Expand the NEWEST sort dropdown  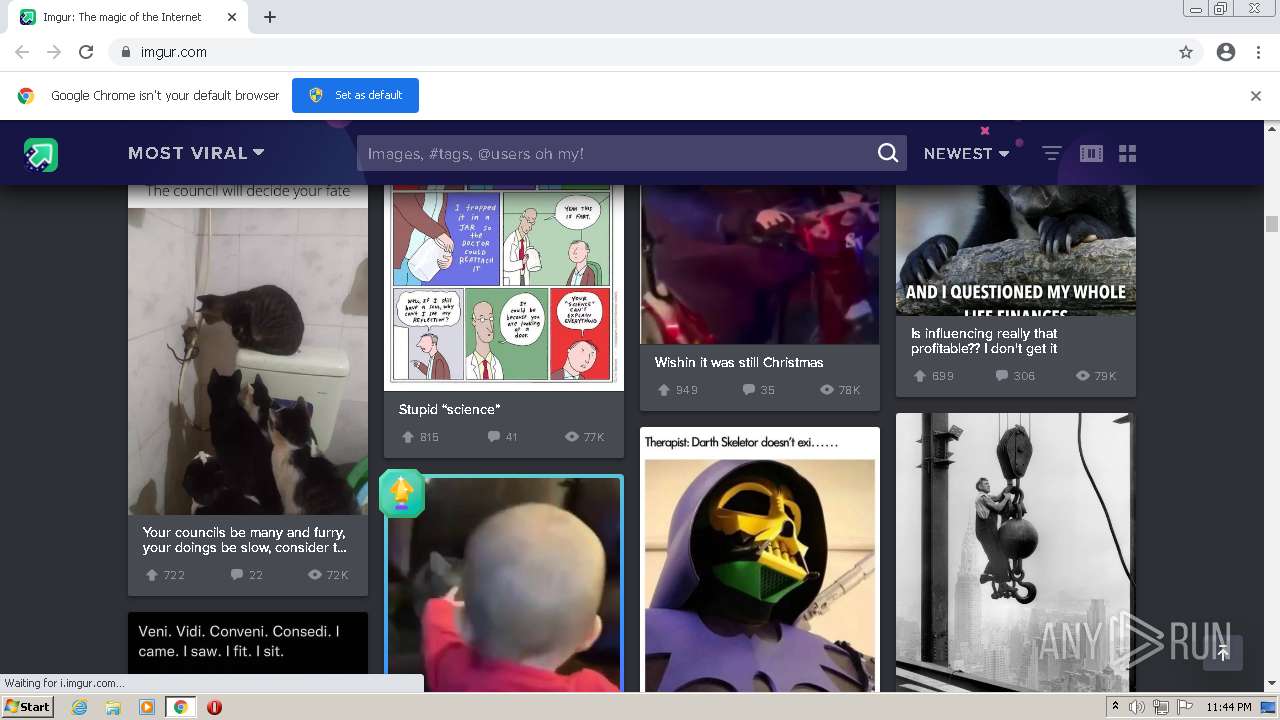coord(966,153)
